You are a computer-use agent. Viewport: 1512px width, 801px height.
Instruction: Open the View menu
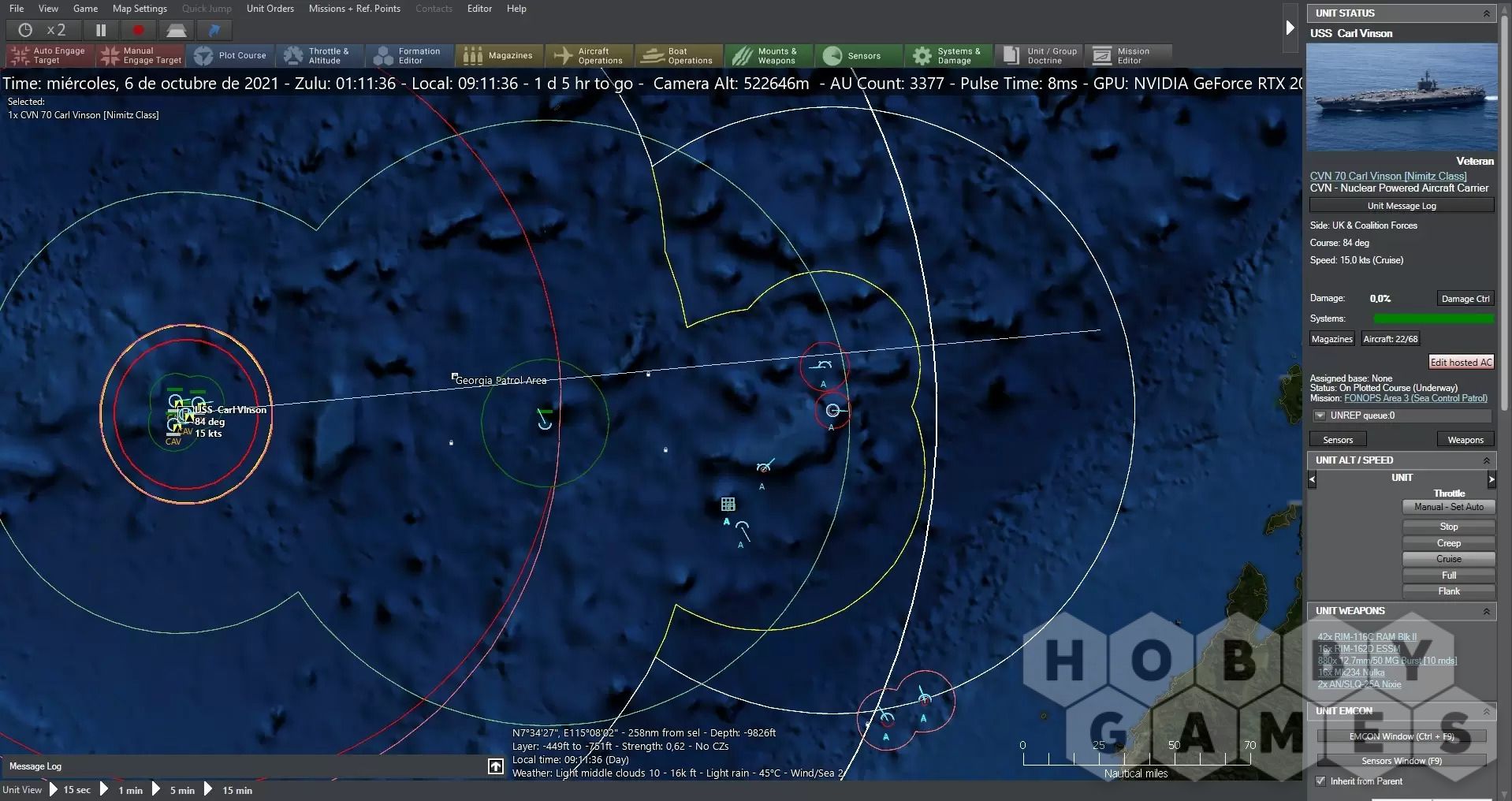coord(48,9)
